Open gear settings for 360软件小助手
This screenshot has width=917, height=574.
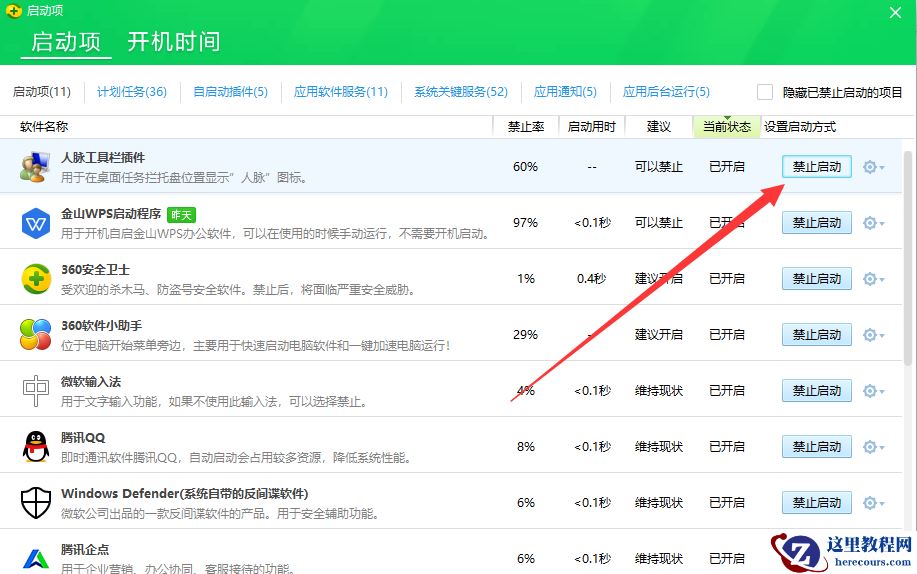point(873,335)
